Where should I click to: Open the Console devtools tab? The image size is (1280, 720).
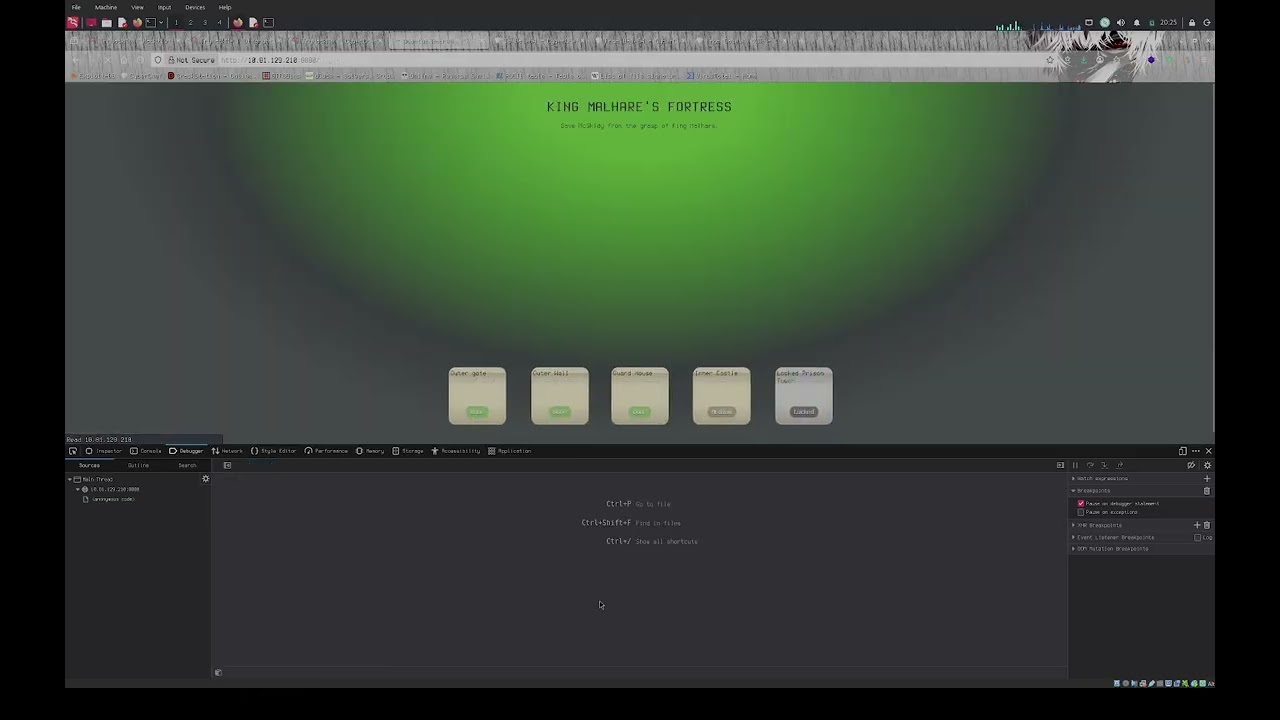pos(146,451)
